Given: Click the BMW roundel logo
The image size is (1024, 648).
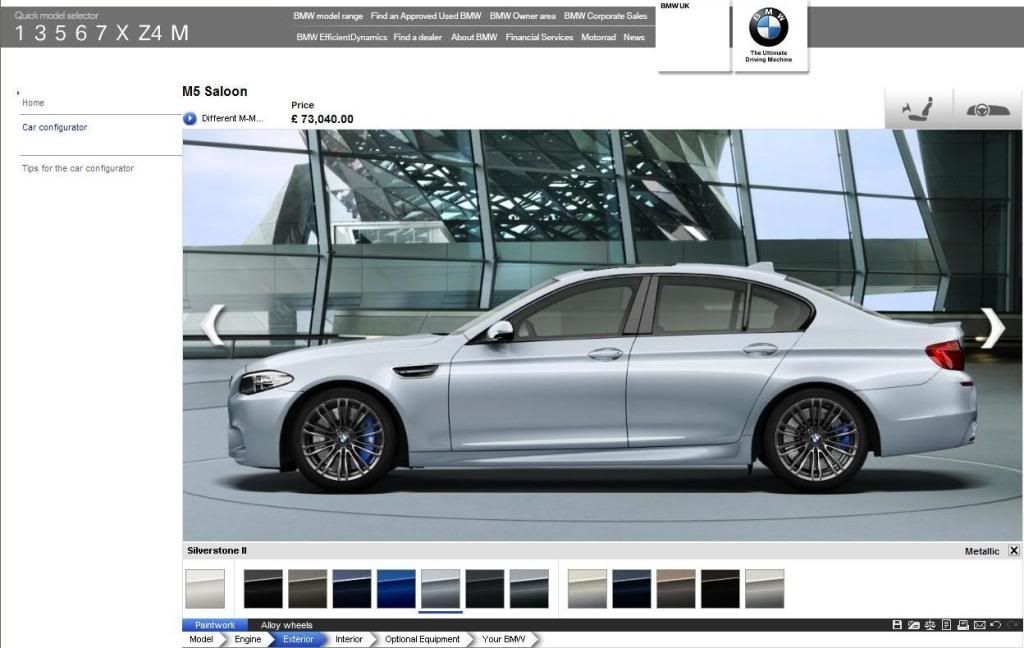Looking at the screenshot, I should [x=769, y=27].
